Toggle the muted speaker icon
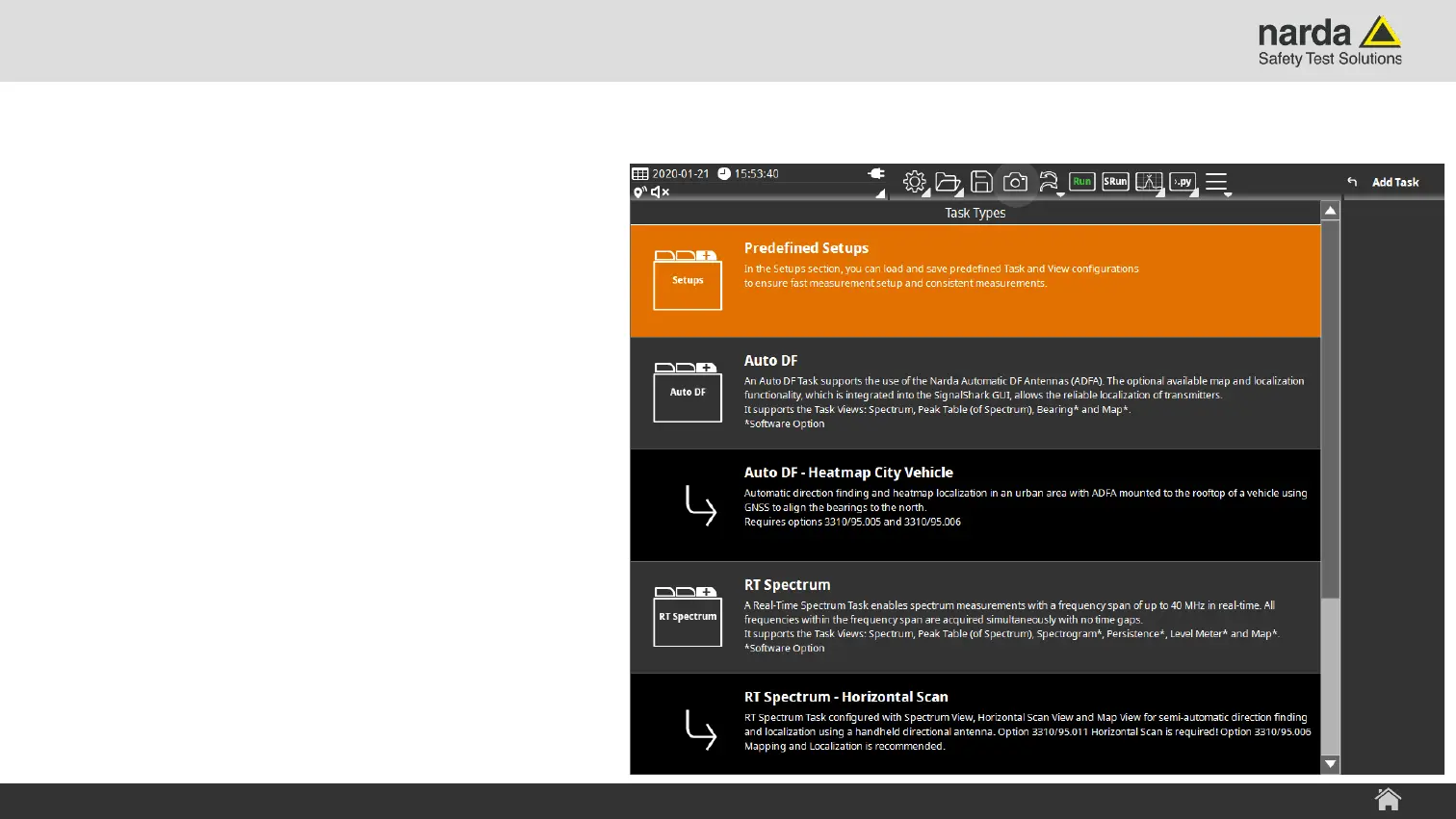 [661, 192]
